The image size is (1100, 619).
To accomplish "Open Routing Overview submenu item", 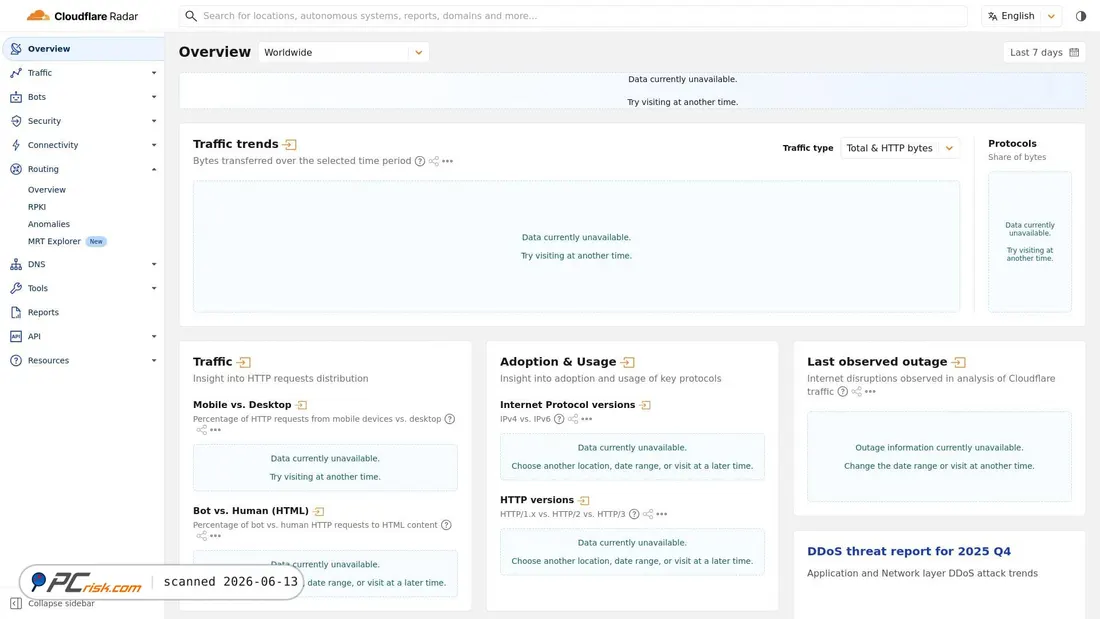I will tap(47, 190).
